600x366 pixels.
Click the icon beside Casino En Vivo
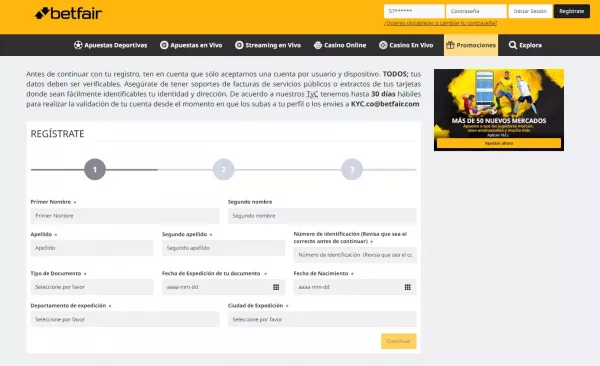coord(383,45)
